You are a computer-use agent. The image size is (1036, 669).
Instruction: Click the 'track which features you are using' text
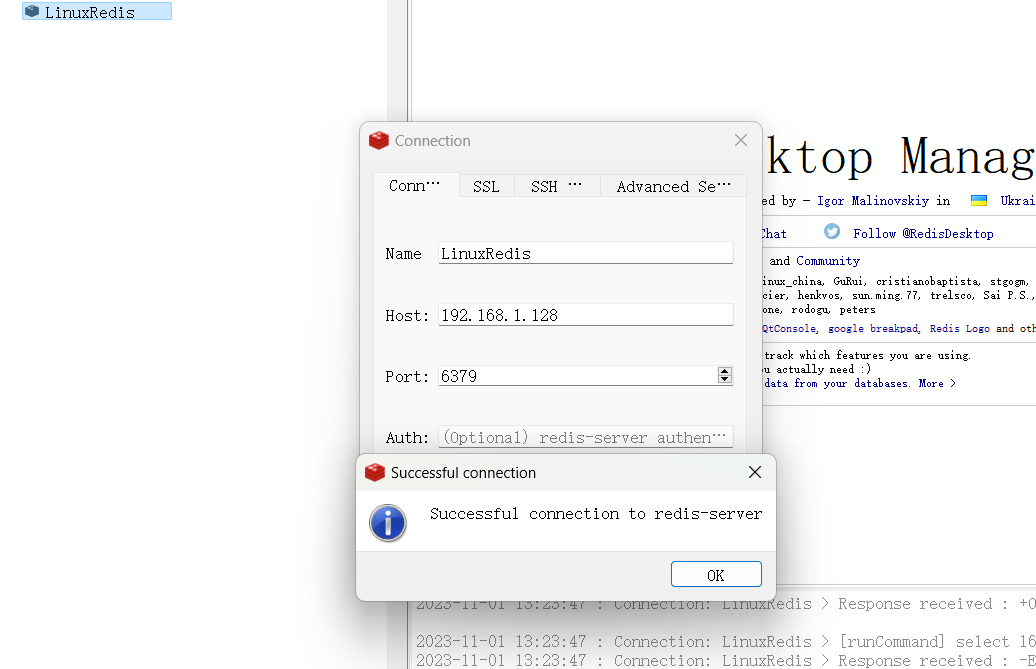(867, 355)
